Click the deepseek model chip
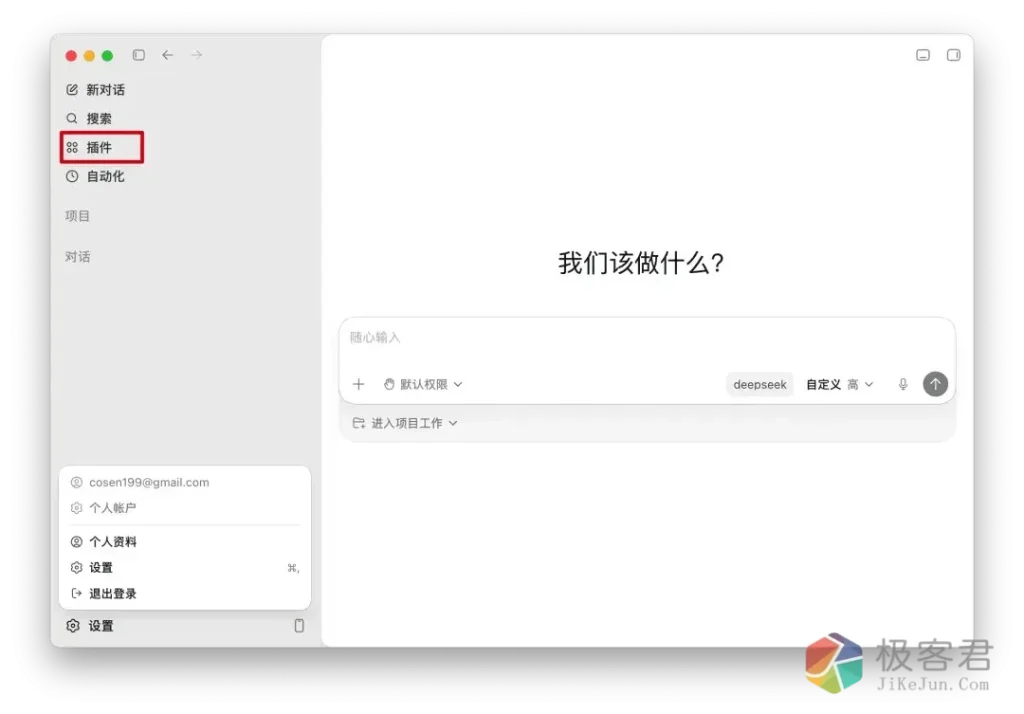The width and height of the screenshot is (1024, 714). [760, 384]
